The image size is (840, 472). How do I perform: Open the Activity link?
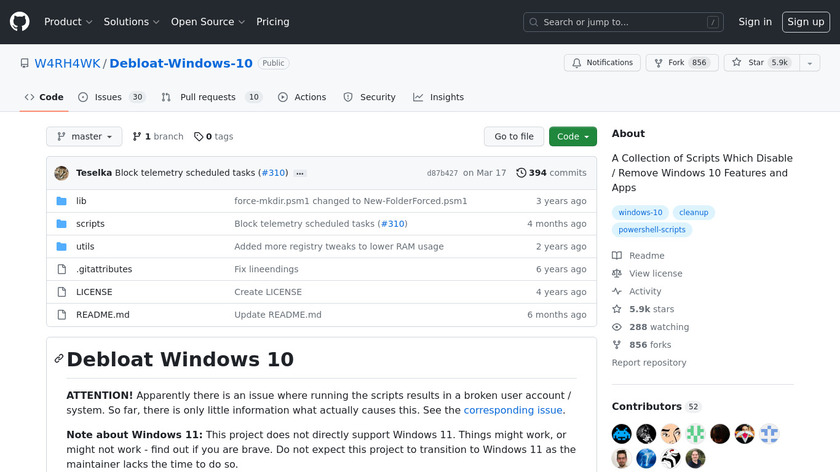pos(636,291)
